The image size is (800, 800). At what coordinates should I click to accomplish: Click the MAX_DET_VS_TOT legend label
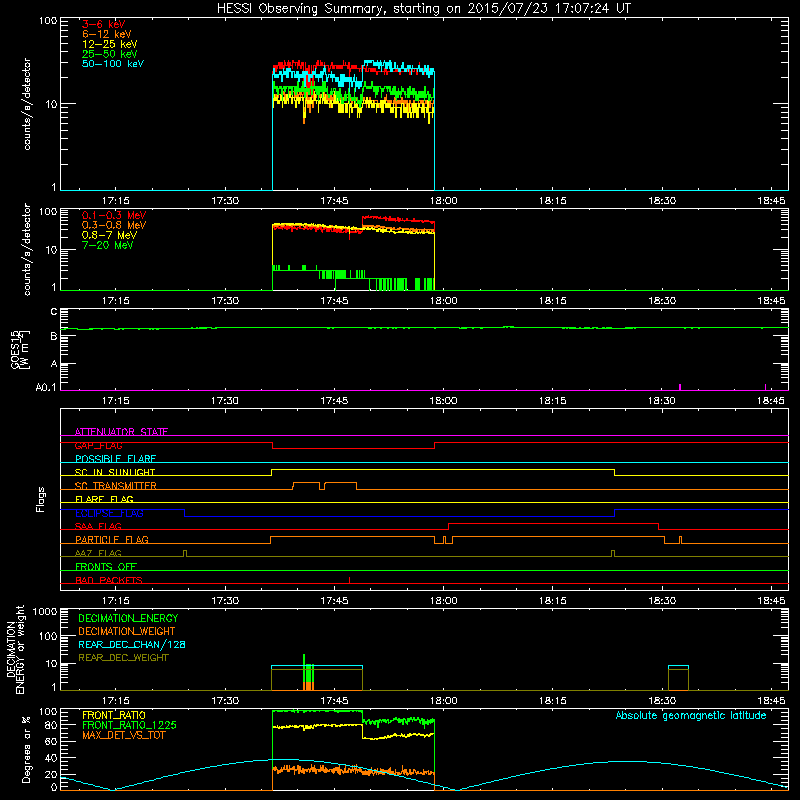[123, 735]
